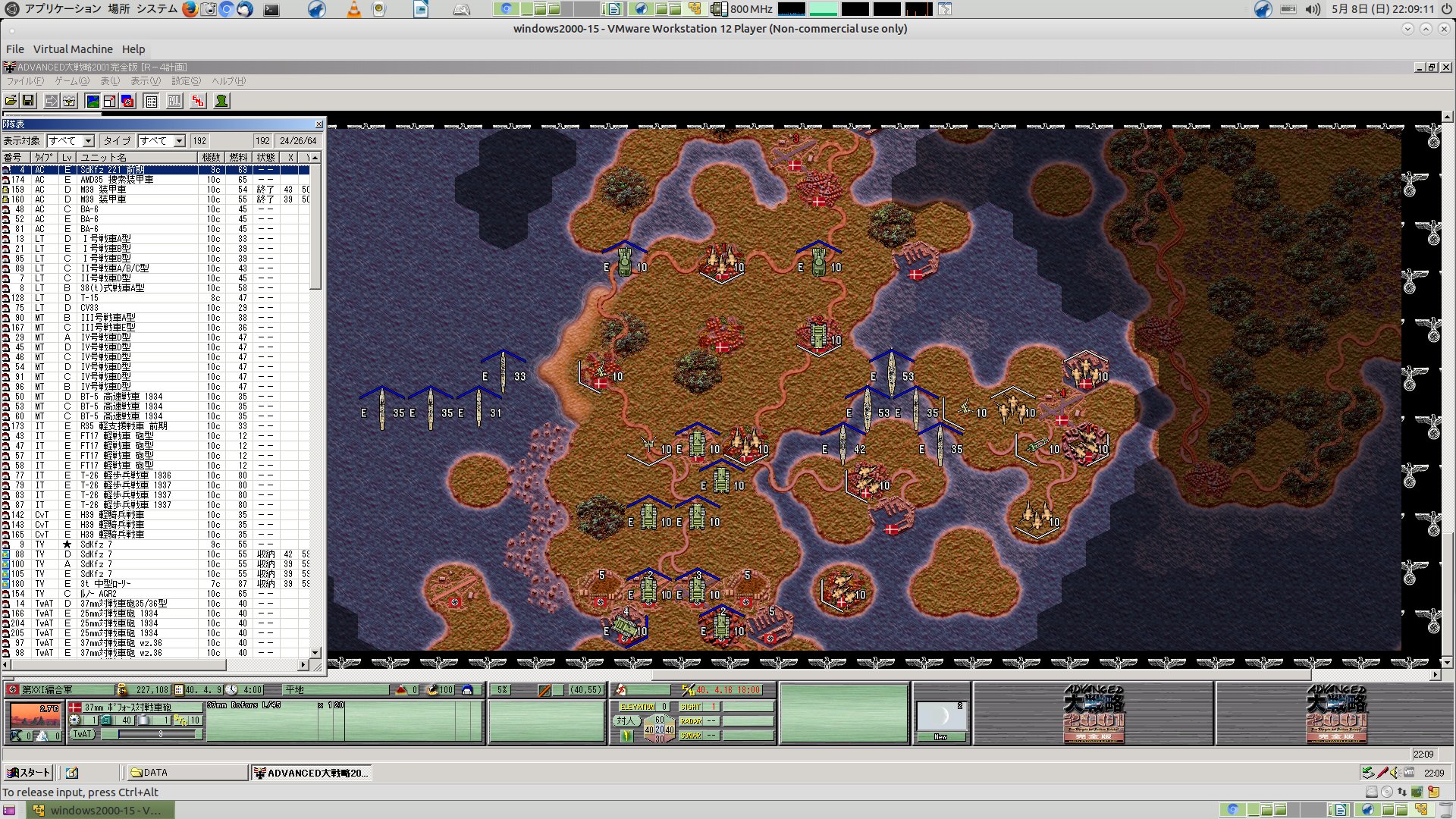The height and width of the screenshot is (819, 1456).
Task: Select the AMD35 捜索装甲車 row
Action: [x=156, y=180]
